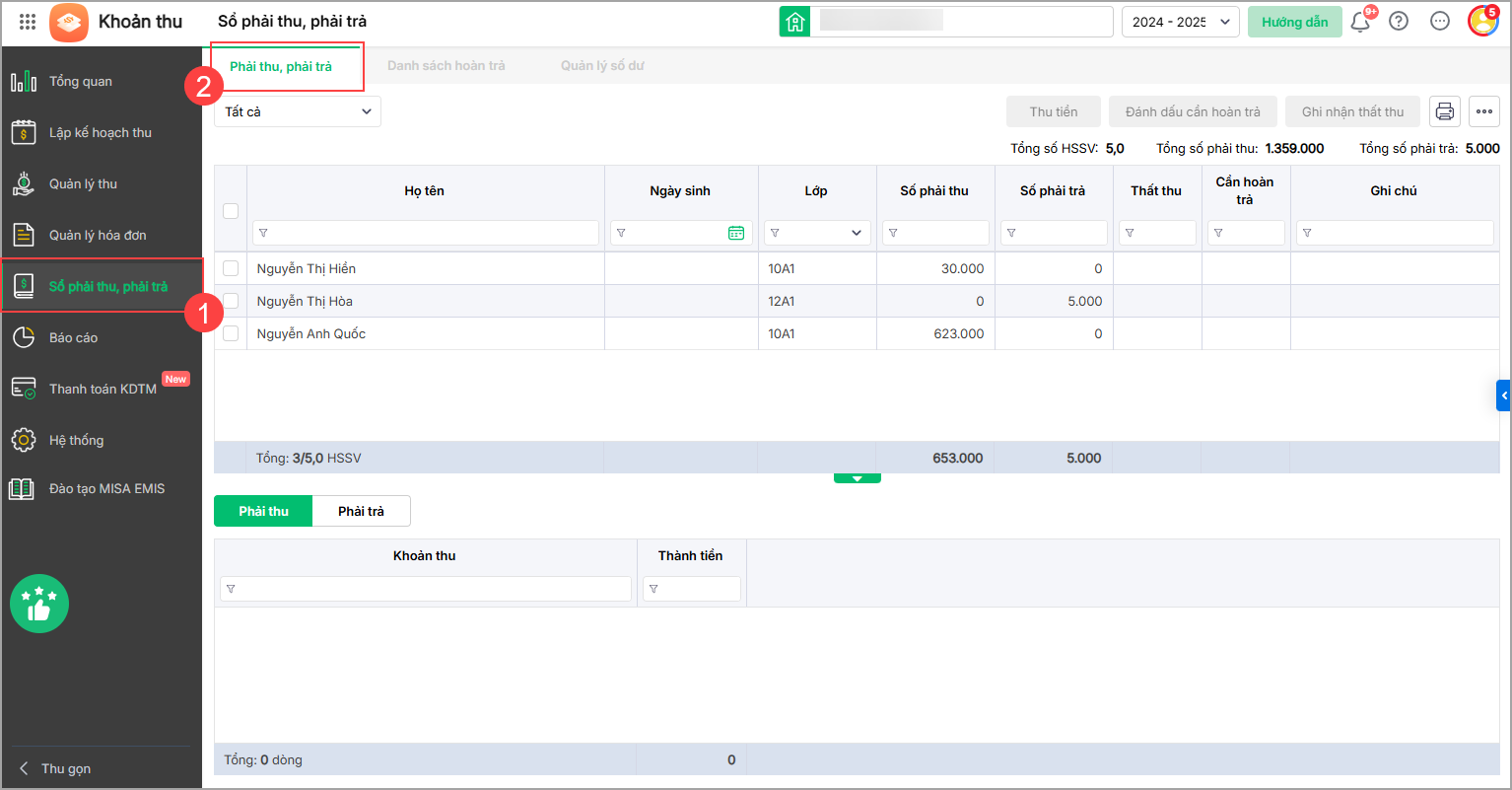
Task: Open the chat bubble icon in header
Action: [x=1440, y=22]
